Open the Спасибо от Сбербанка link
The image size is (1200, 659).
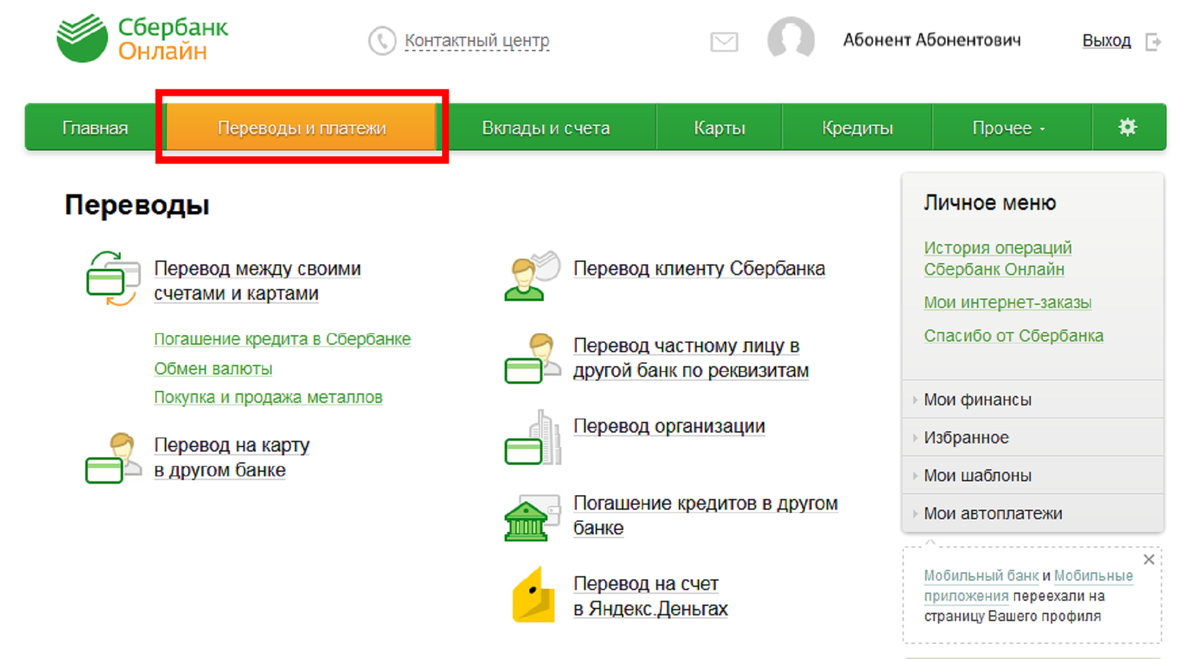[x=1013, y=336]
